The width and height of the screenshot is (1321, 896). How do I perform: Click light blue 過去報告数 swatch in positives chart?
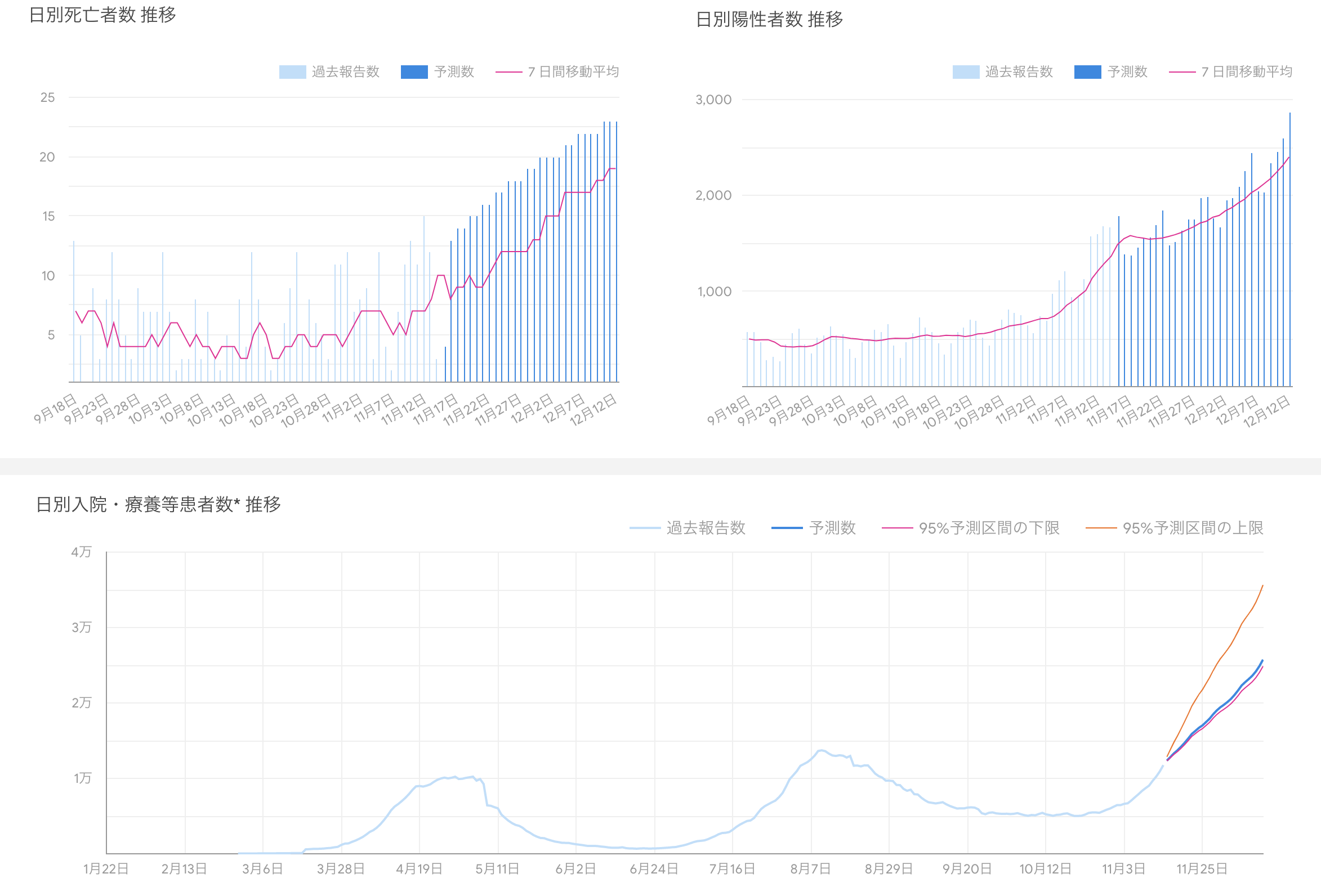(966, 71)
